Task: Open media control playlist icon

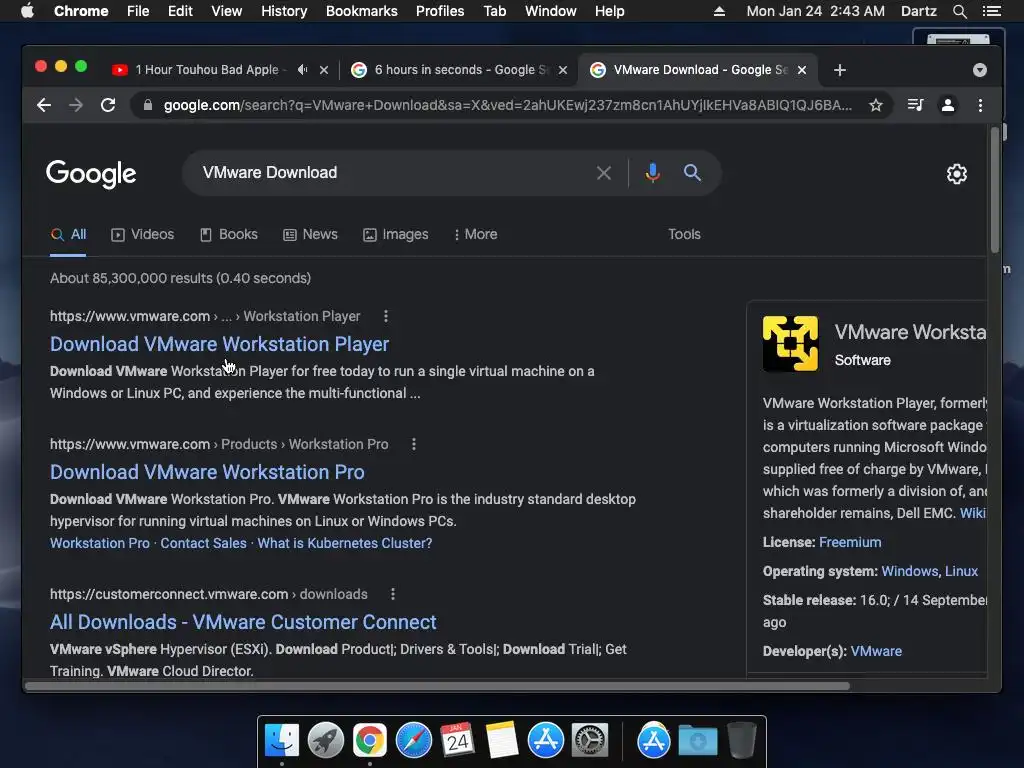Action: 916,105
